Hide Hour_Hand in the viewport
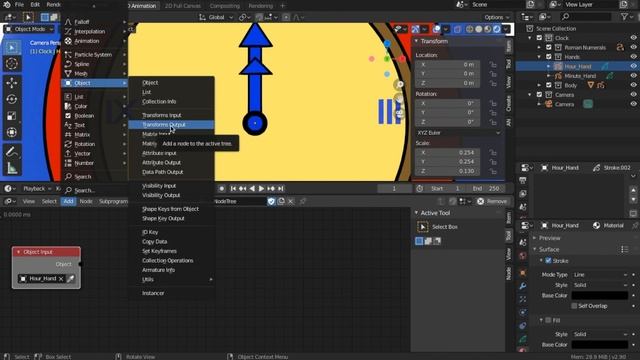Viewport: 640px width, 360px height. point(633,66)
